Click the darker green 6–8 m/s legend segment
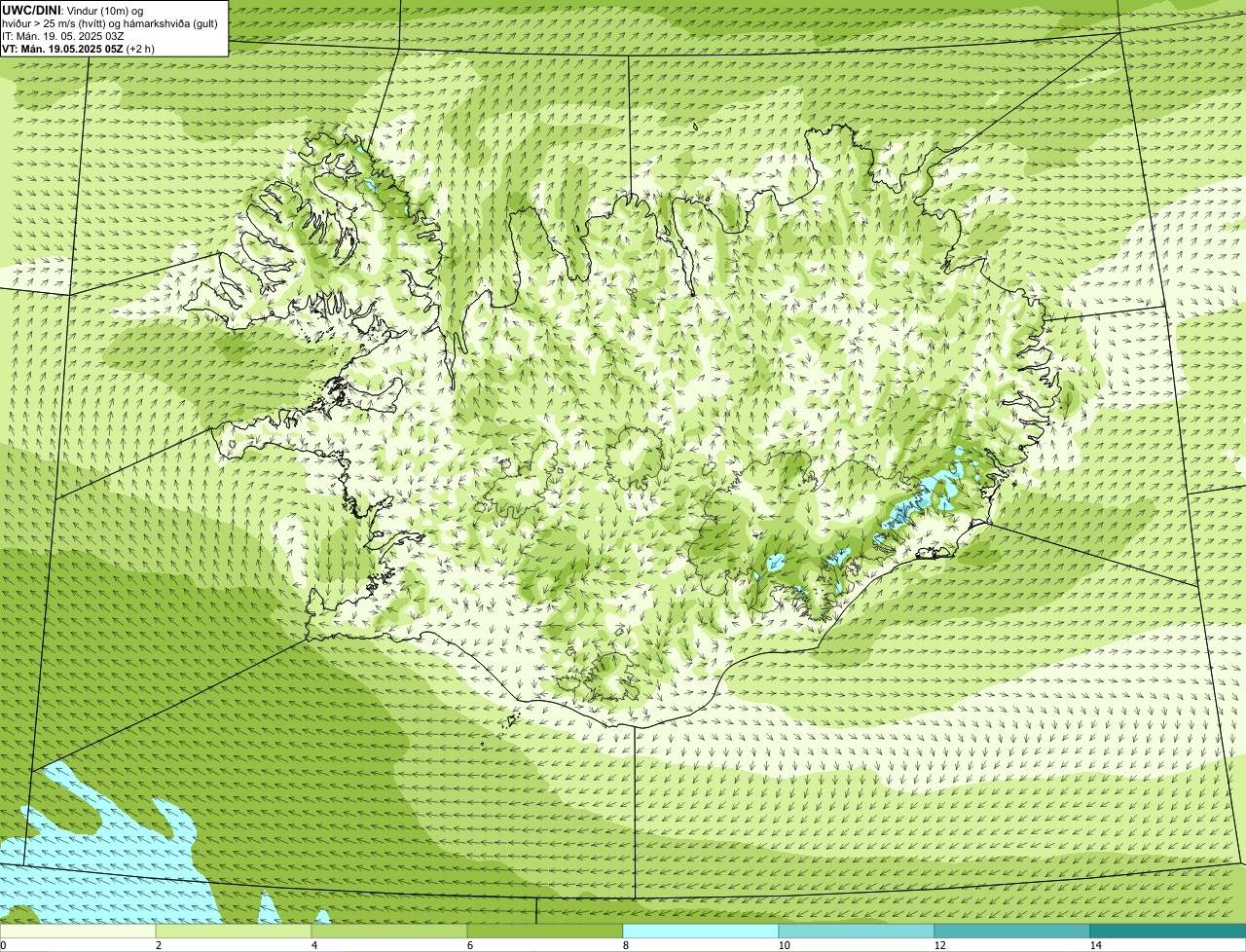Viewport: 1246px width, 952px height. pos(545,931)
